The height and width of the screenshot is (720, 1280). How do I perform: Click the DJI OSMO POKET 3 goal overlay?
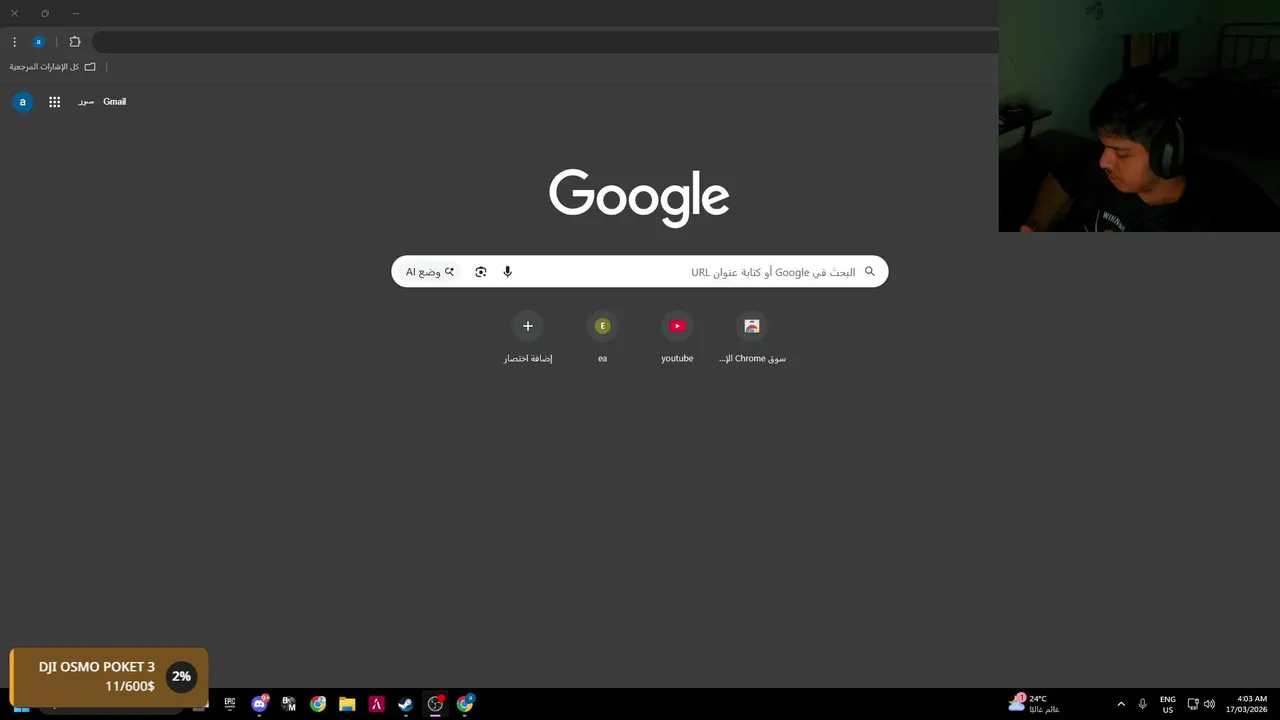[x=108, y=677]
